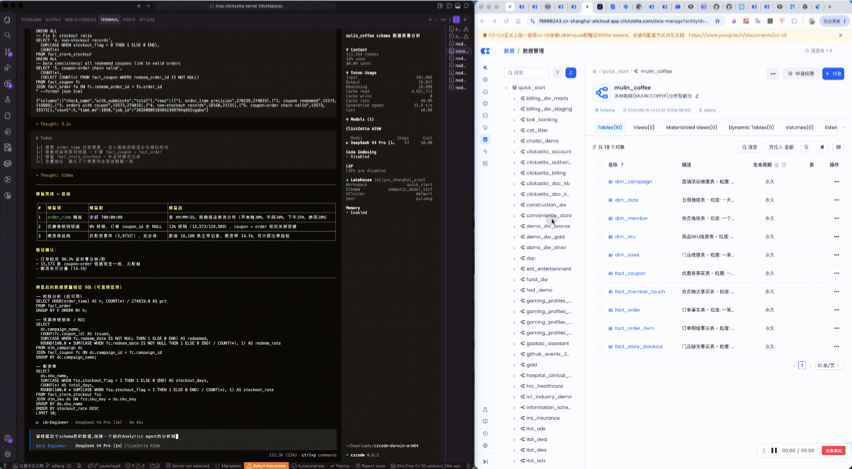The image size is (852, 469).
Task: Click the browser address bar URL
Action: (x=624, y=21)
